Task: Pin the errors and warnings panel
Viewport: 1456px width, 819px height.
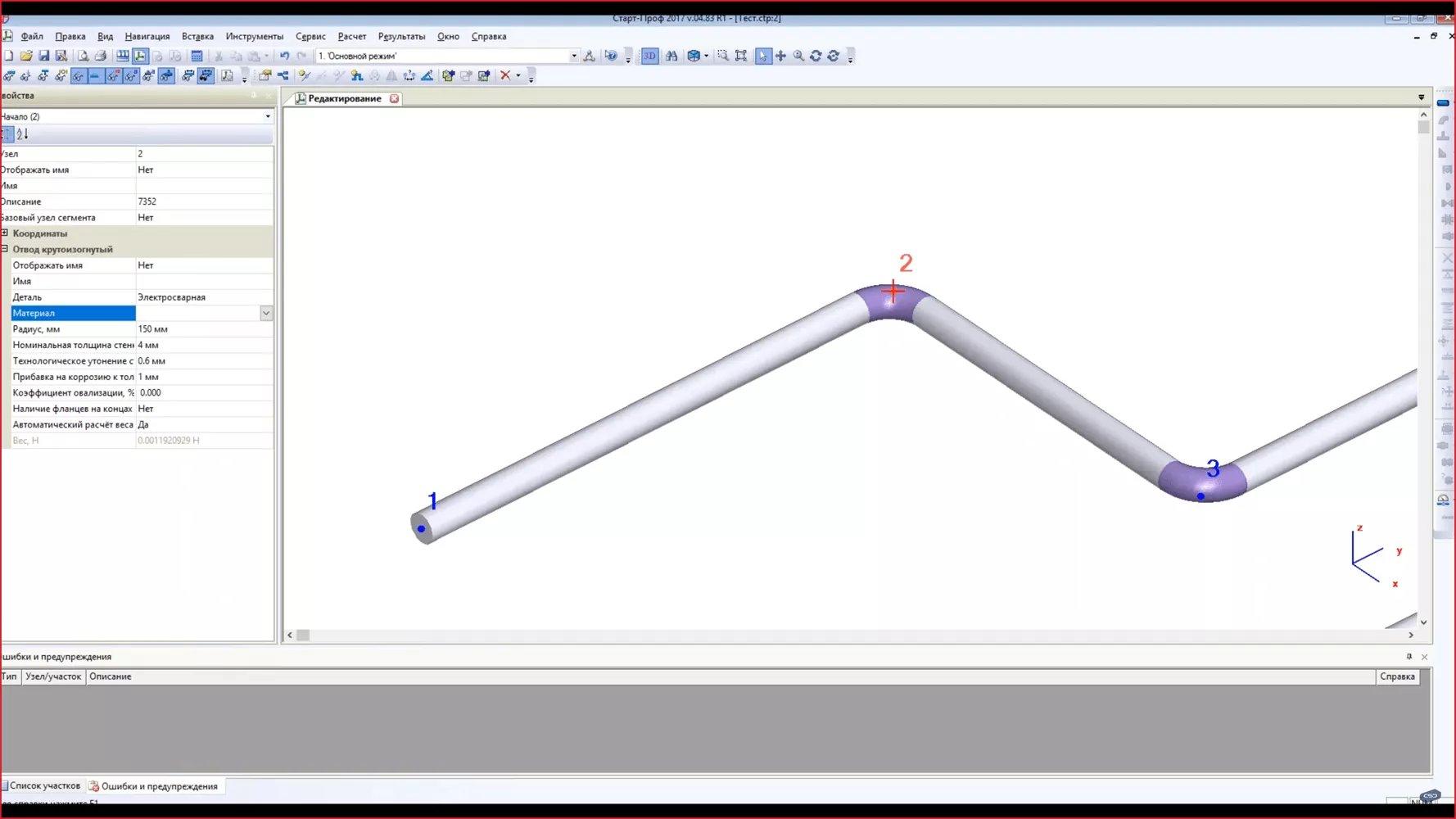Action: click(1409, 656)
